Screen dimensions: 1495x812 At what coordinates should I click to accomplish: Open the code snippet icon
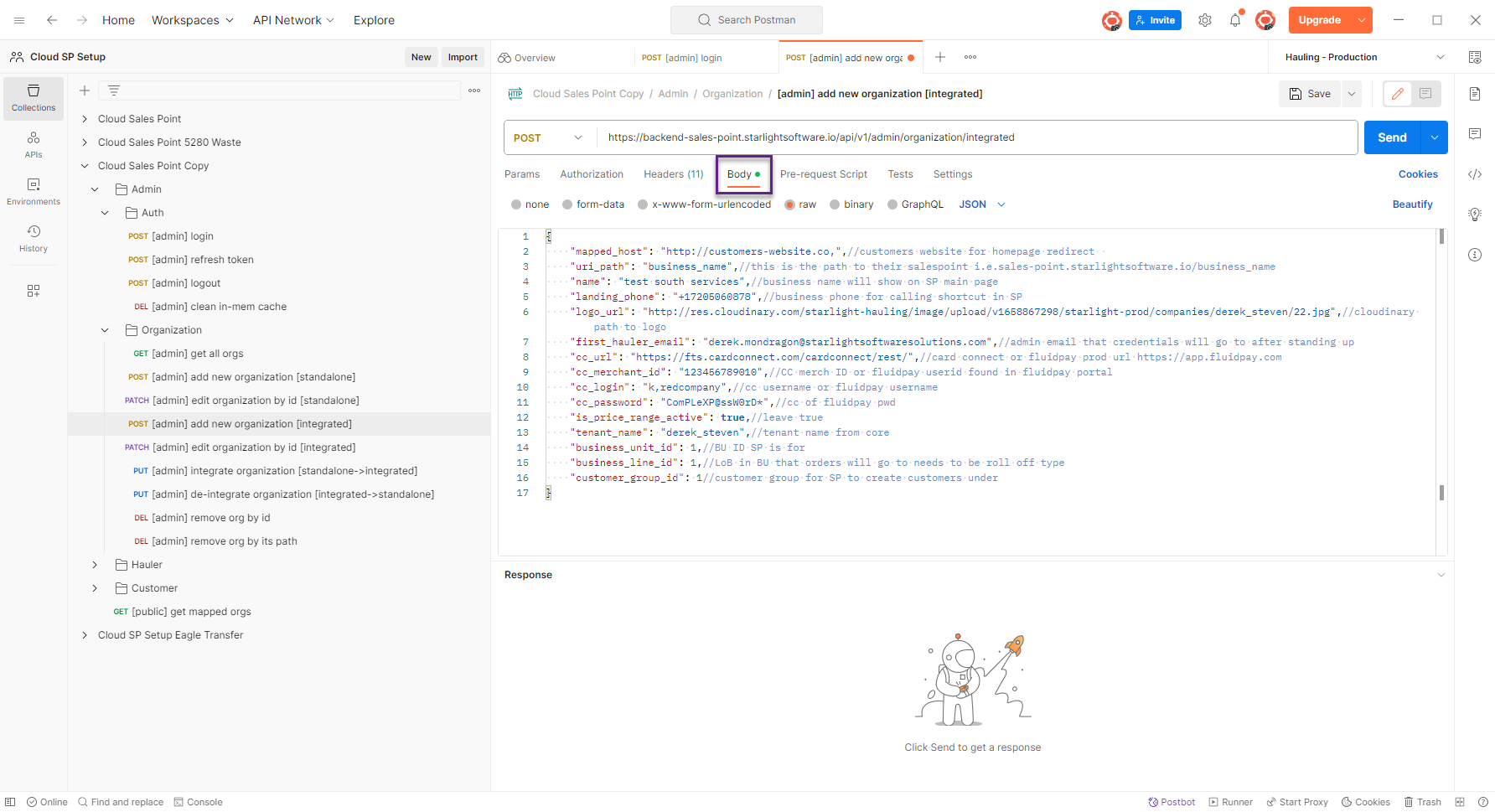(1475, 174)
